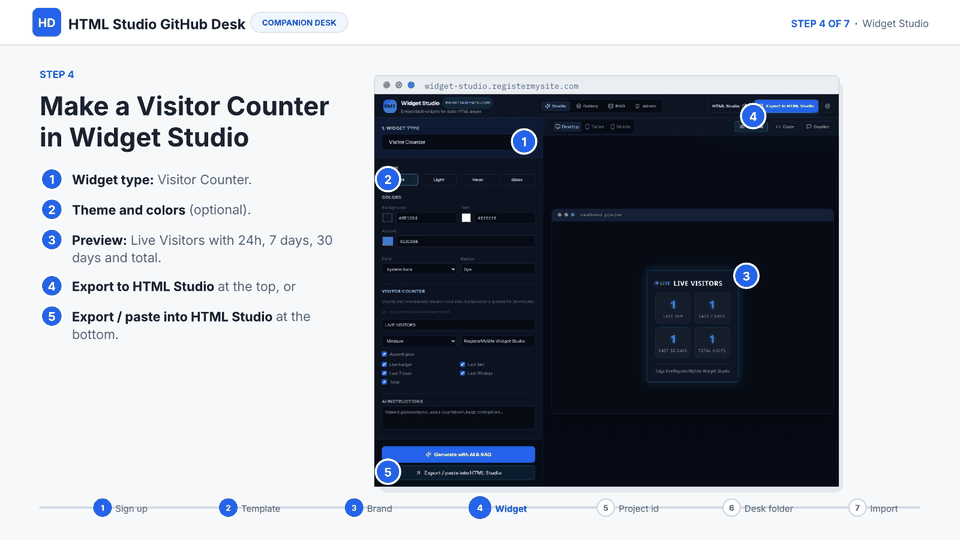Go to step 2 Template
Viewport: 960px width, 540px height.
250,508
